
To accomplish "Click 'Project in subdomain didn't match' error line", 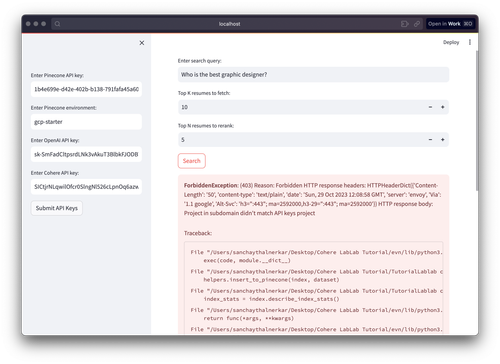I will 249,213.
